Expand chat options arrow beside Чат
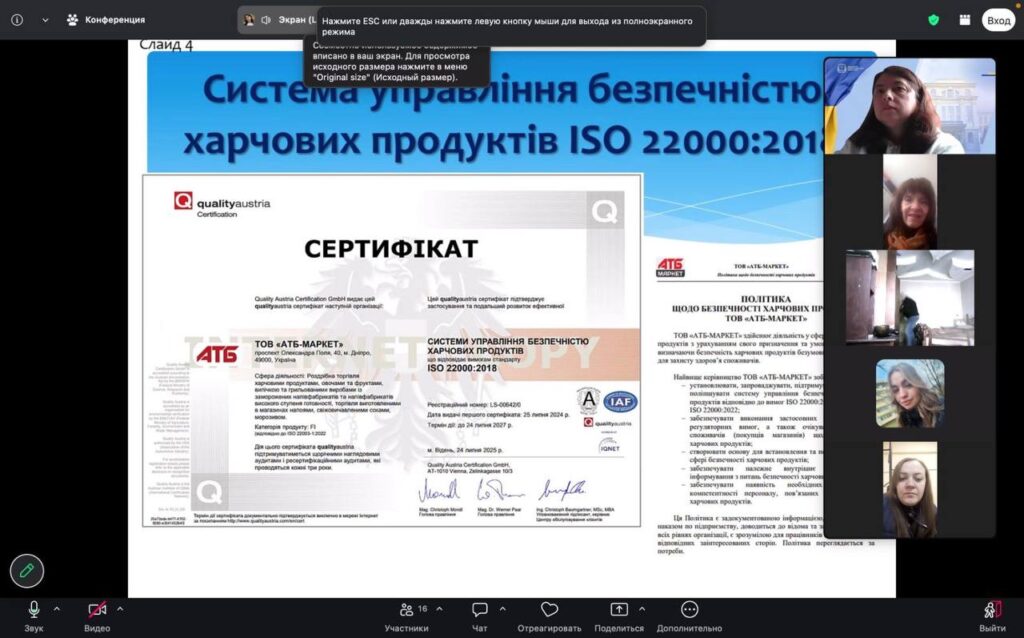The height and width of the screenshot is (638, 1024). [505, 608]
